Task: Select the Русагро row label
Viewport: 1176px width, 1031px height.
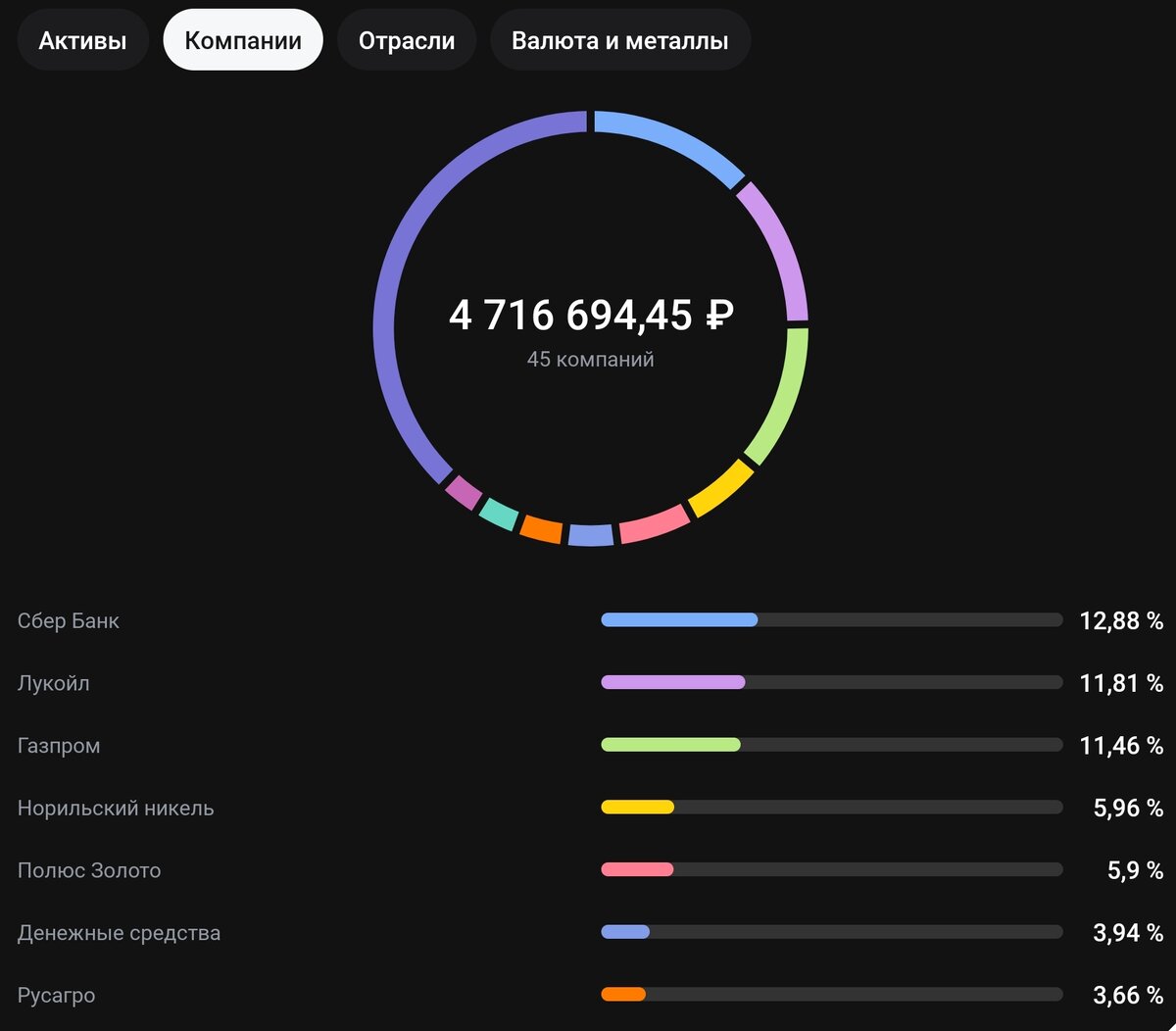Action: click(57, 996)
